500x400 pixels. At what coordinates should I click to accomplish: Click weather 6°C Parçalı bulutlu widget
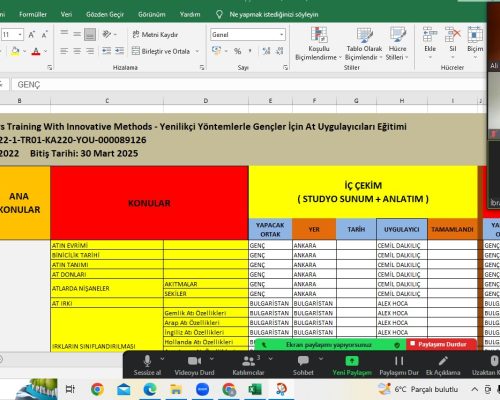(418, 389)
